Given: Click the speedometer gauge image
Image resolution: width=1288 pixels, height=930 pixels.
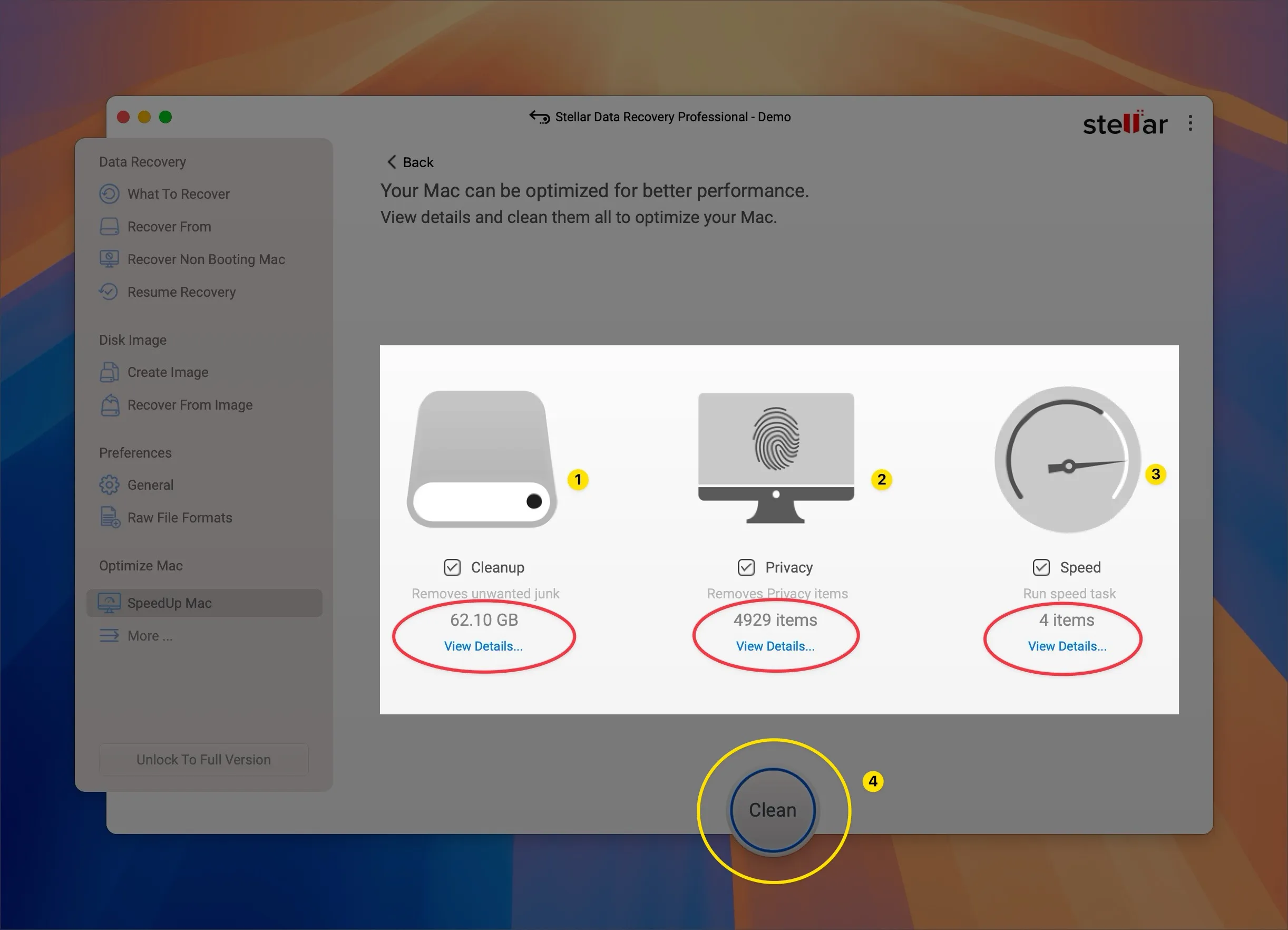Looking at the screenshot, I should tap(1067, 460).
